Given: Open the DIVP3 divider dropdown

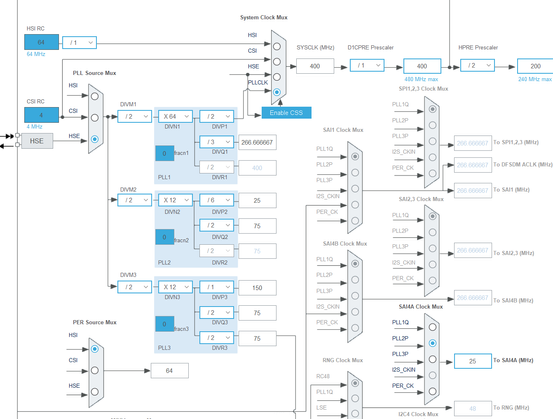Looking at the screenshot, I should (x=217, y=287).
